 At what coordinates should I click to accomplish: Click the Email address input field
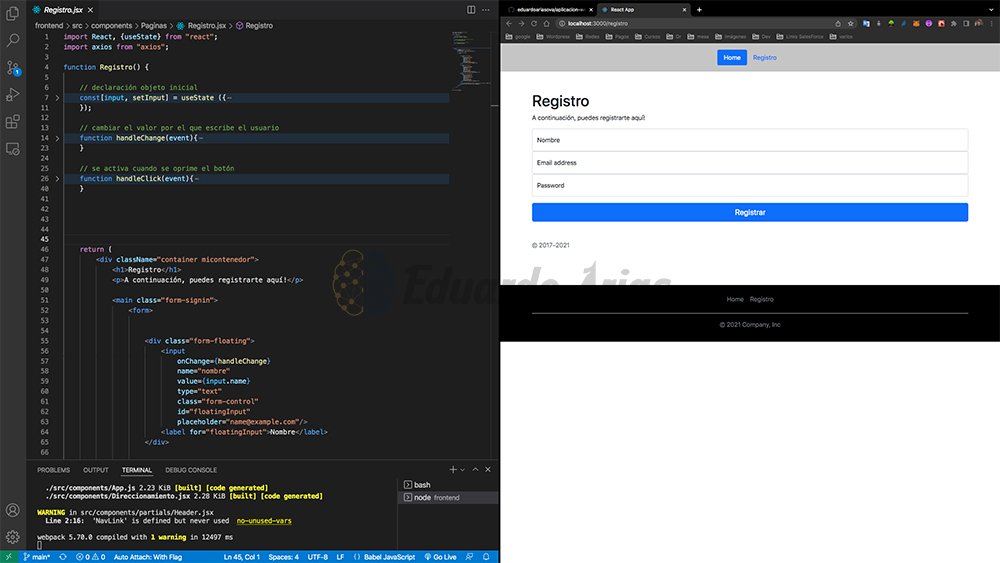(x=749, y=163)
